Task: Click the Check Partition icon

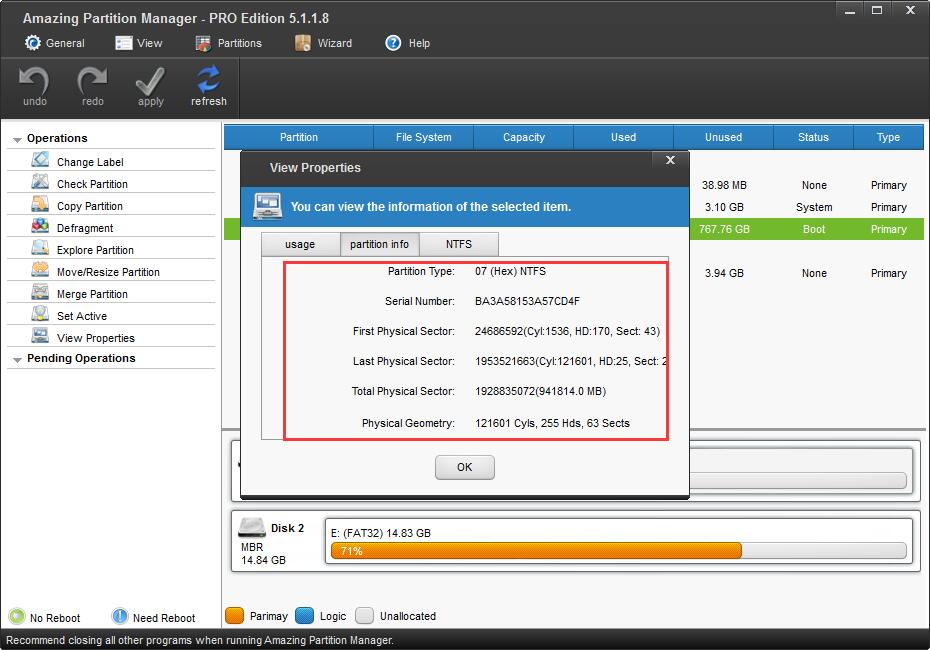Action: coord(40,181)
